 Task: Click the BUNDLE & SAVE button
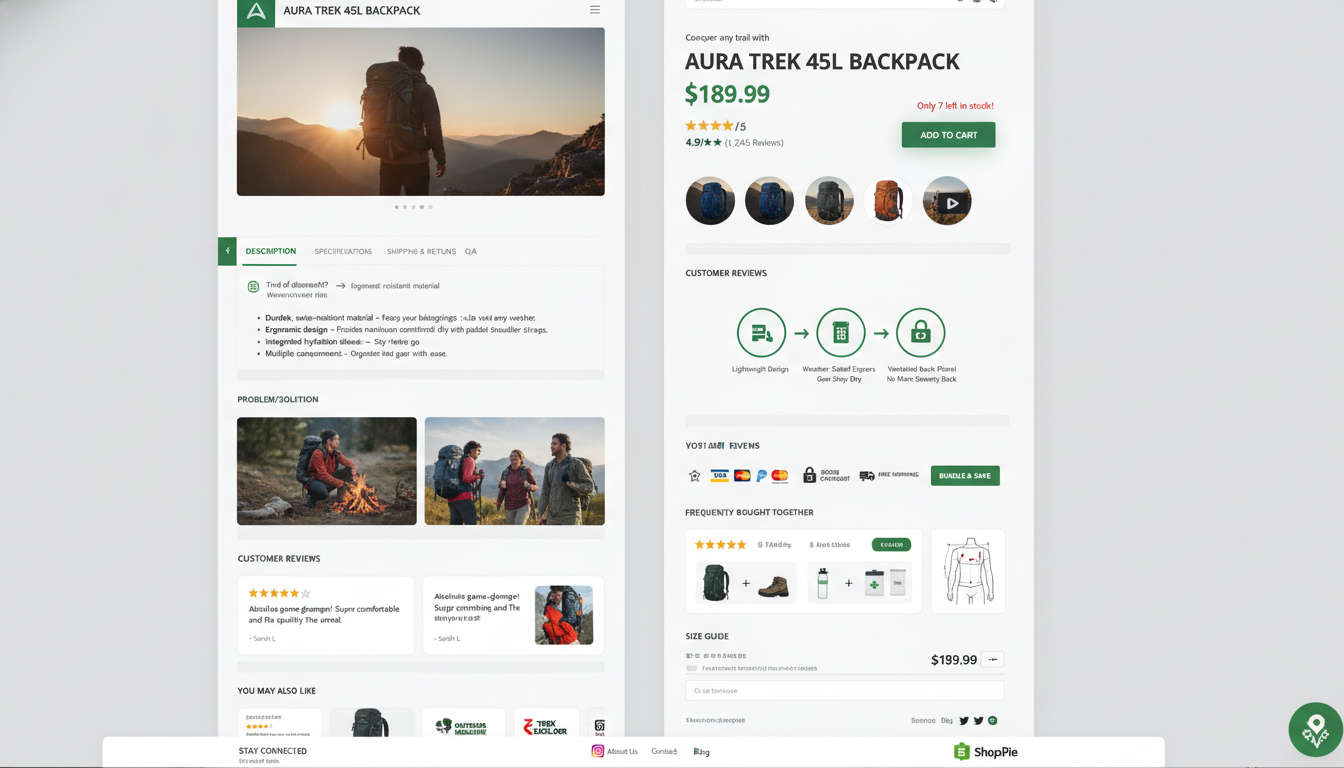[x=965, y=475]
